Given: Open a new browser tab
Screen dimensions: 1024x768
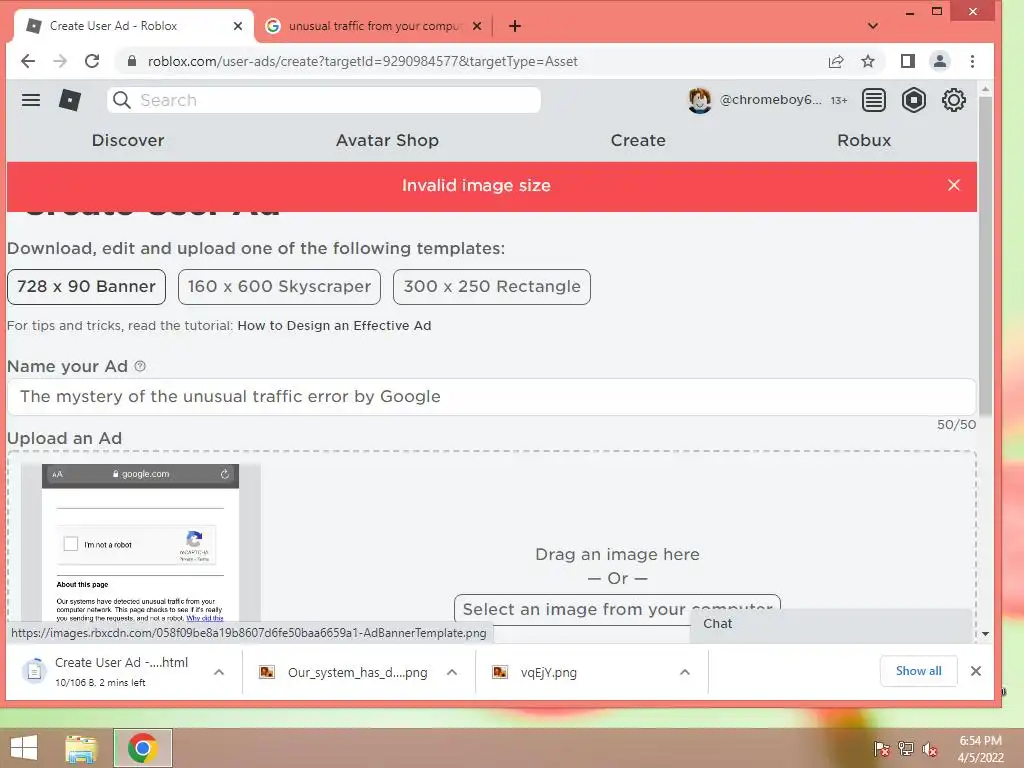Looking at the screenshot, I should 515,26.
